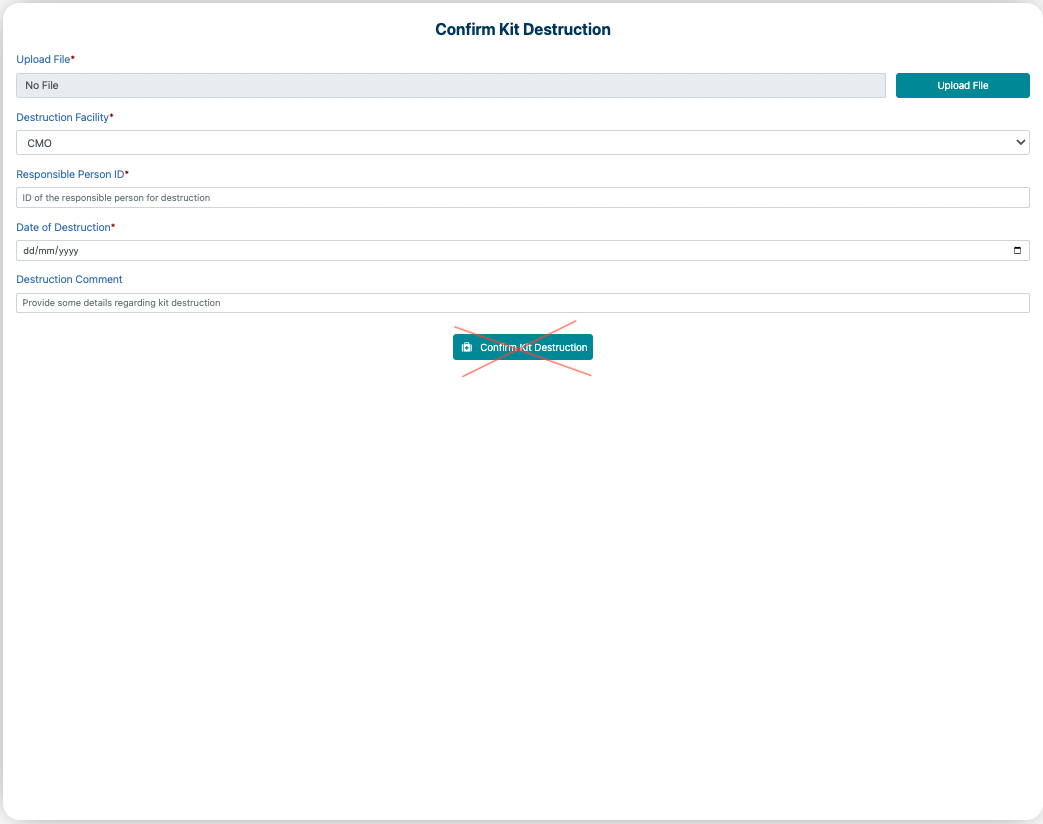Screen dimensions: 1043x824
Task: Click the crossed-out Confirm Kit Destruction button
Action: [522, 347]
